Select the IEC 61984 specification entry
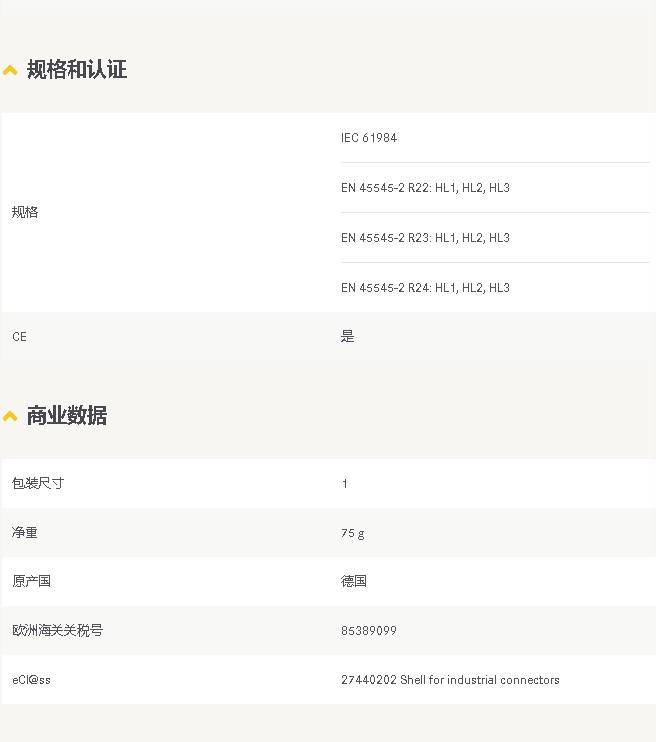The height and width of the screenshot is (742, 656). click(x=369, y=138)
